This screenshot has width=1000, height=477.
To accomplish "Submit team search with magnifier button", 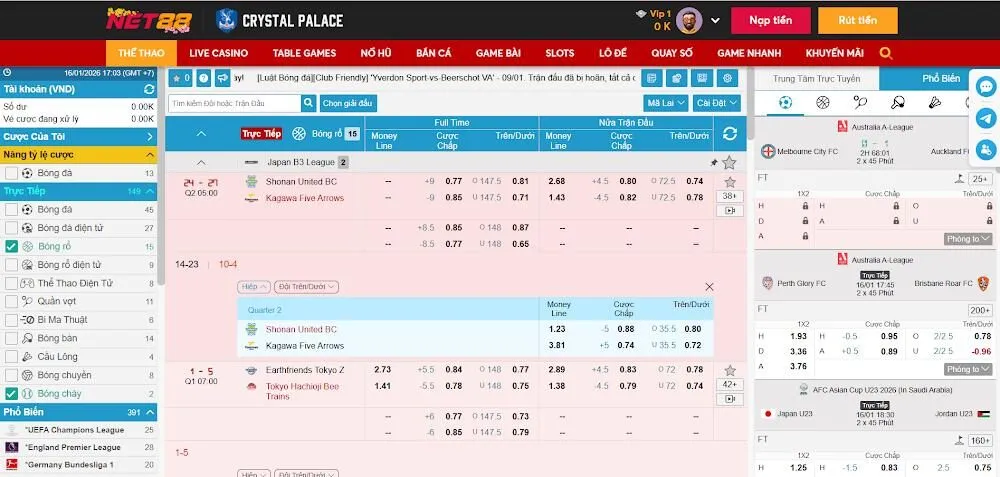I will pos(309,103).
